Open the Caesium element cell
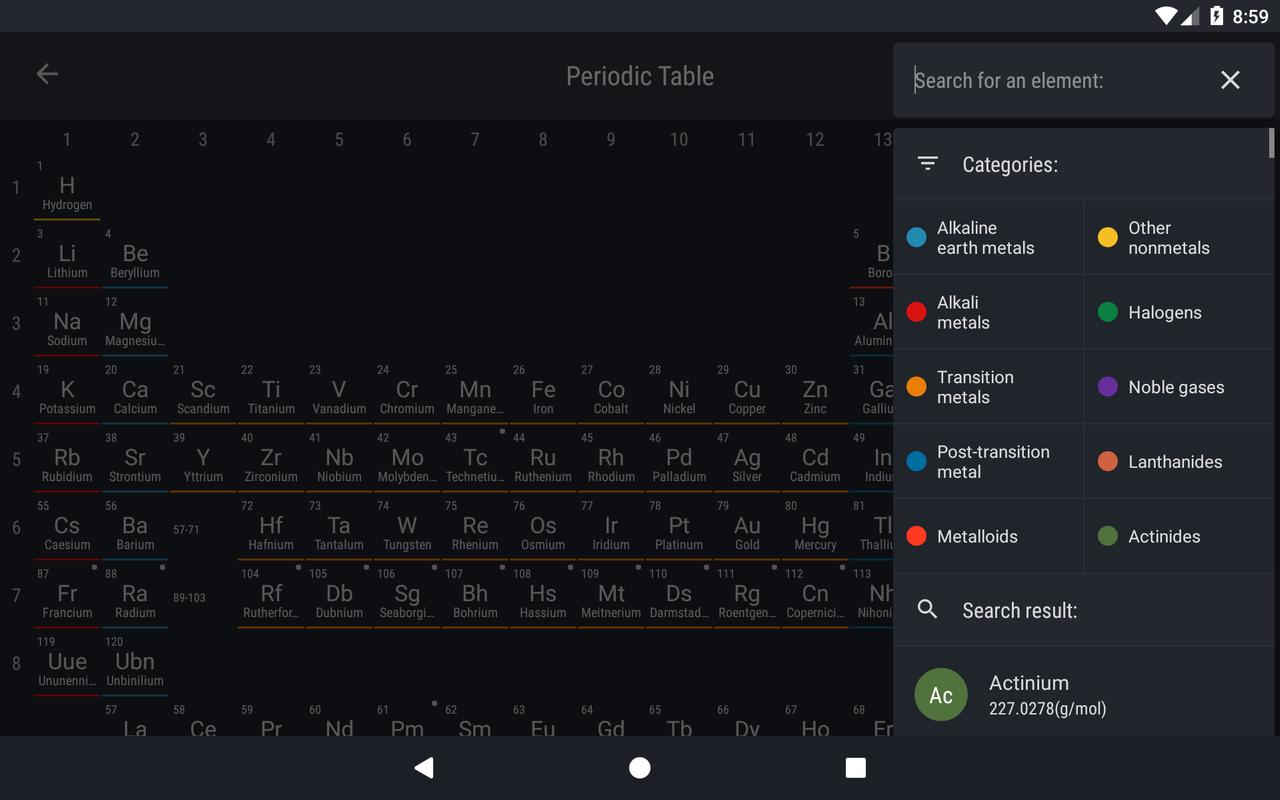Image resolution: width=1280 pixels, height=800 pixels. [67, 530]
